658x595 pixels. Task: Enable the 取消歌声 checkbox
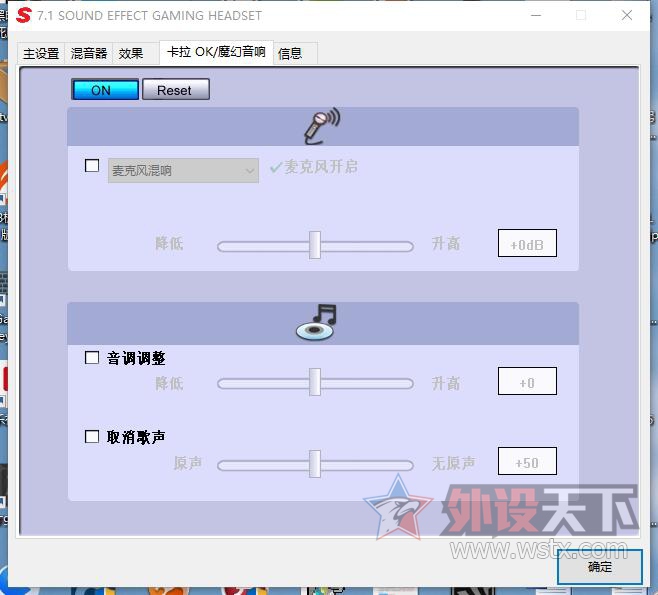click(x=92, y=436)
